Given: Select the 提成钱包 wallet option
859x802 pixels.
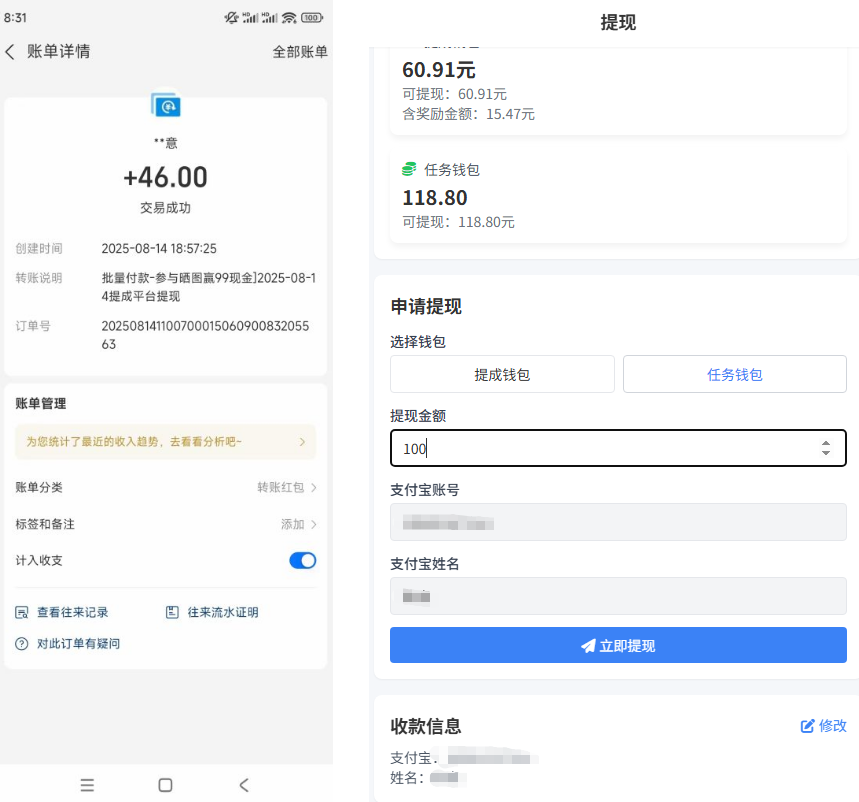Looking at the screenshot, I should point(502,374).
